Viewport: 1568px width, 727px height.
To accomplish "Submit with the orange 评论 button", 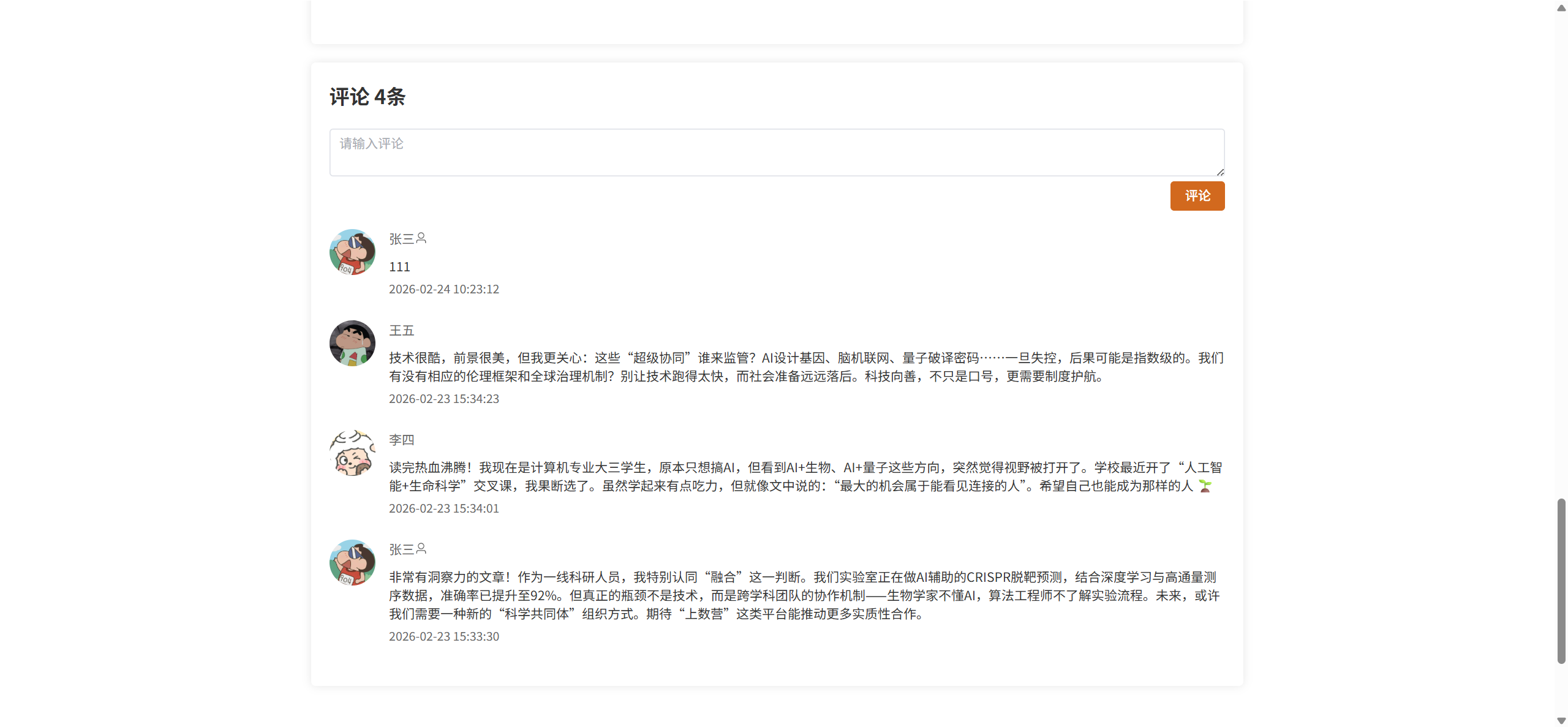I will tap(1197, 196).
